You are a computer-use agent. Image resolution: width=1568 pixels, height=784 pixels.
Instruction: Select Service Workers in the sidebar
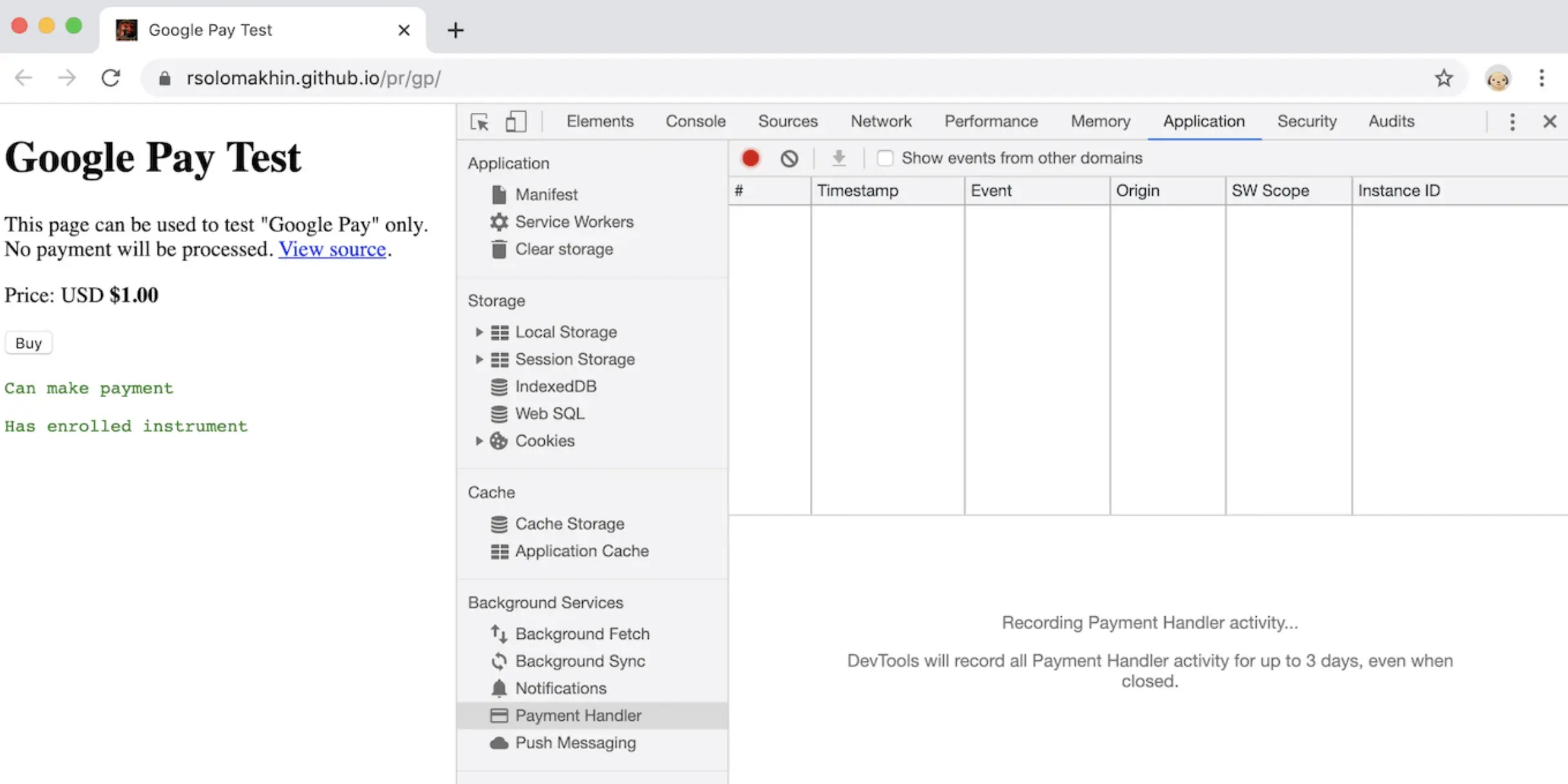point(574,222)
